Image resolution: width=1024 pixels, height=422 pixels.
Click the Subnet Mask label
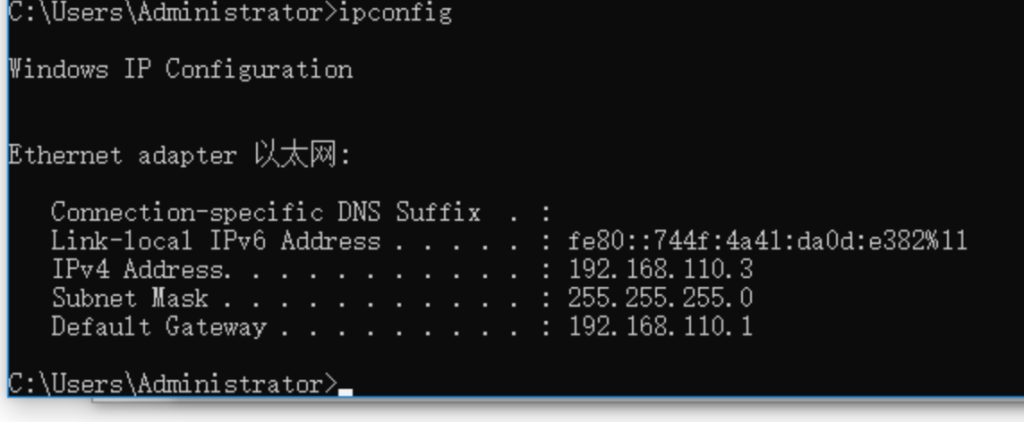click(x=129, y=298)
